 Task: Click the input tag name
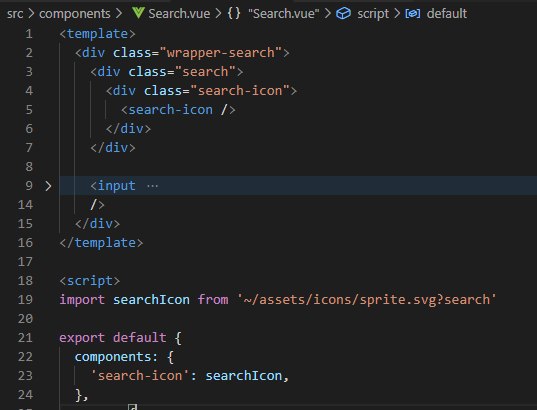point(117,186)
